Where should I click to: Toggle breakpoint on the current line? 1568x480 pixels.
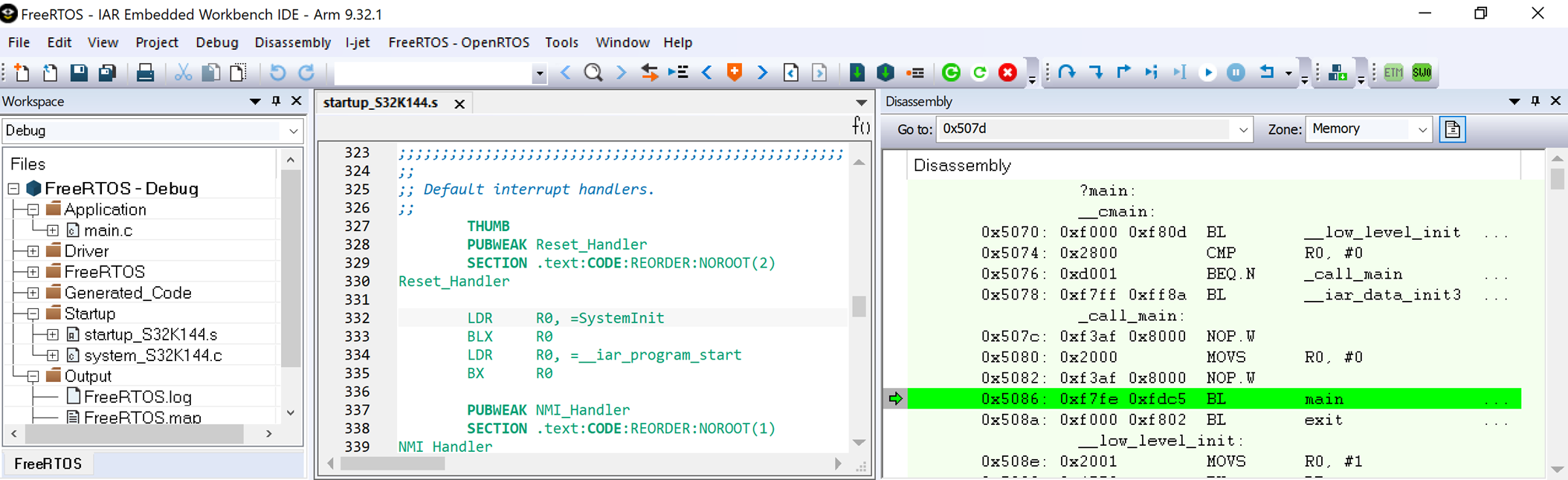(916, 72)
